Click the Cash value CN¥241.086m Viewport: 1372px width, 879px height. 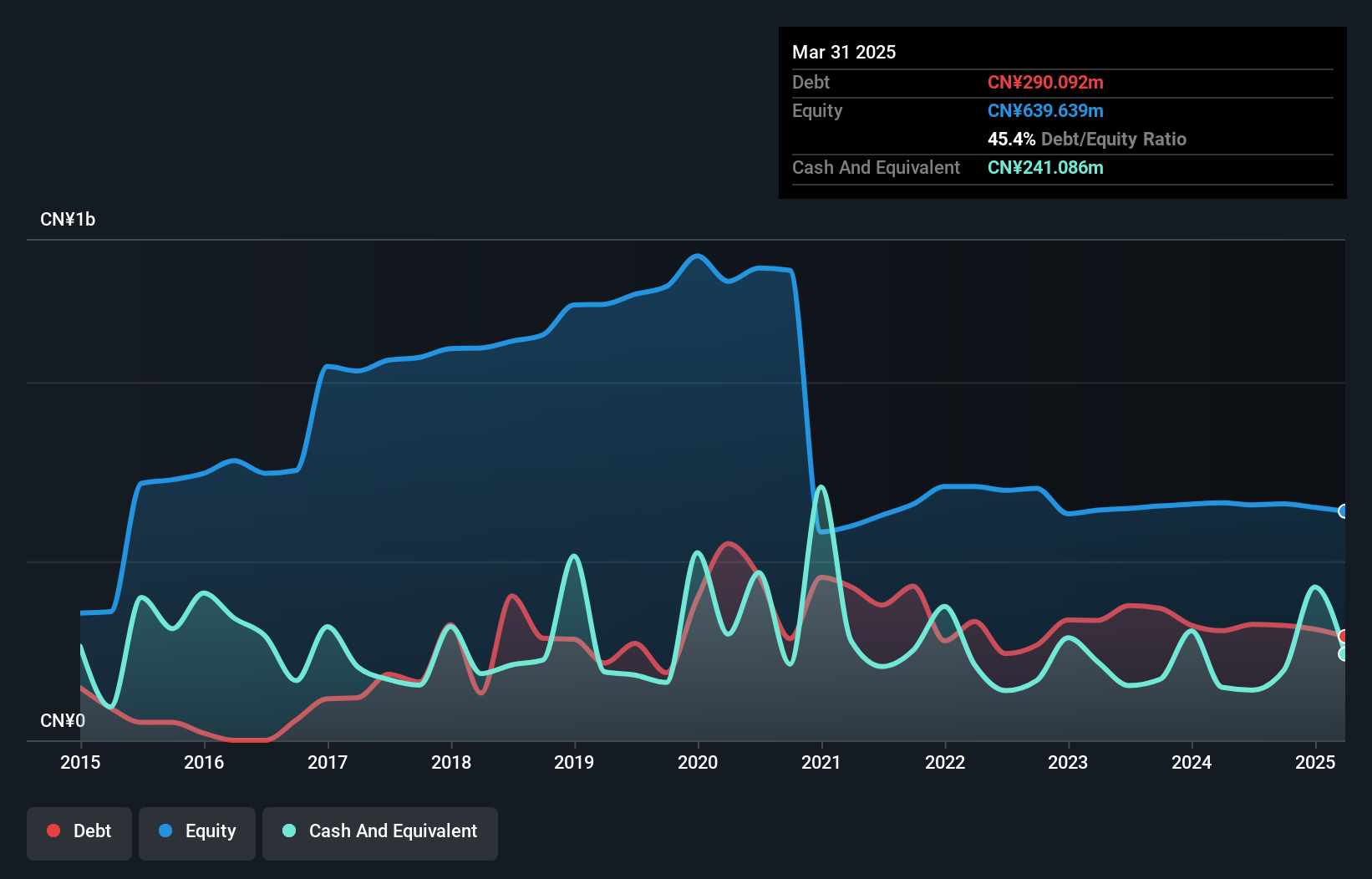coord(1045,167)
